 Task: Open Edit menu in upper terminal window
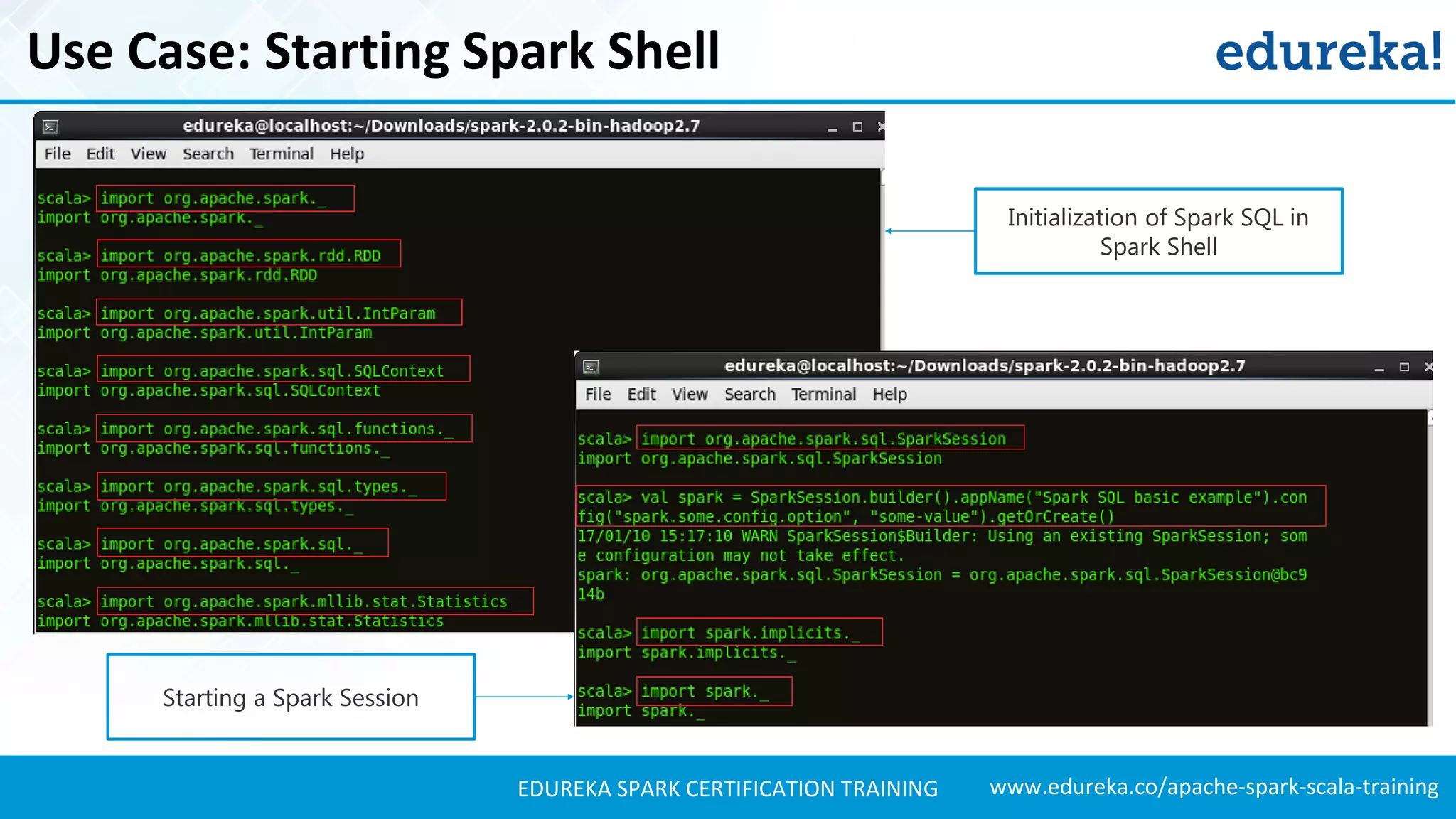click(100, 154)
